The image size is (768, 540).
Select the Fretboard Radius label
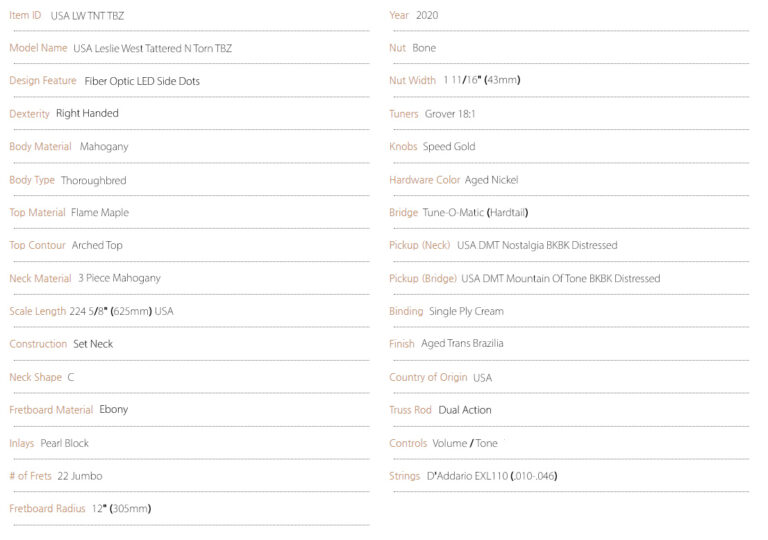point(47,509)
